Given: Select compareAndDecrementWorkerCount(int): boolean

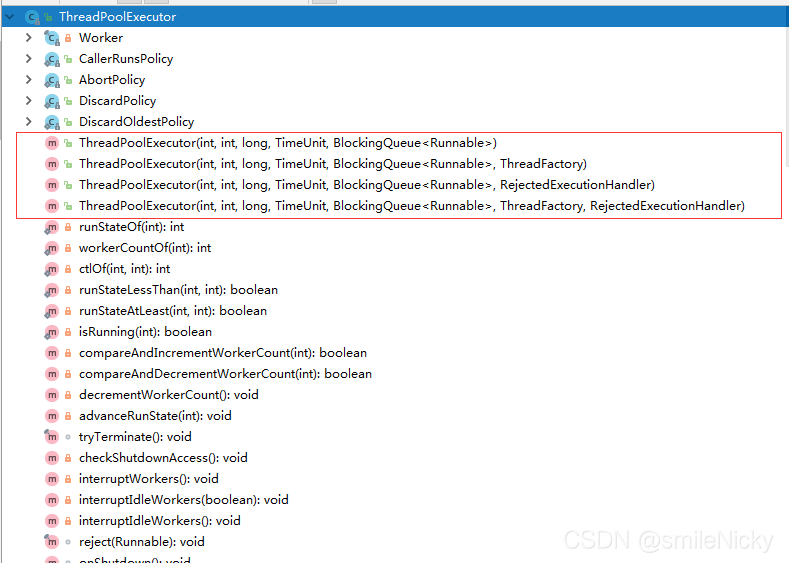Looking at the screenshot, I should (225, 374).
